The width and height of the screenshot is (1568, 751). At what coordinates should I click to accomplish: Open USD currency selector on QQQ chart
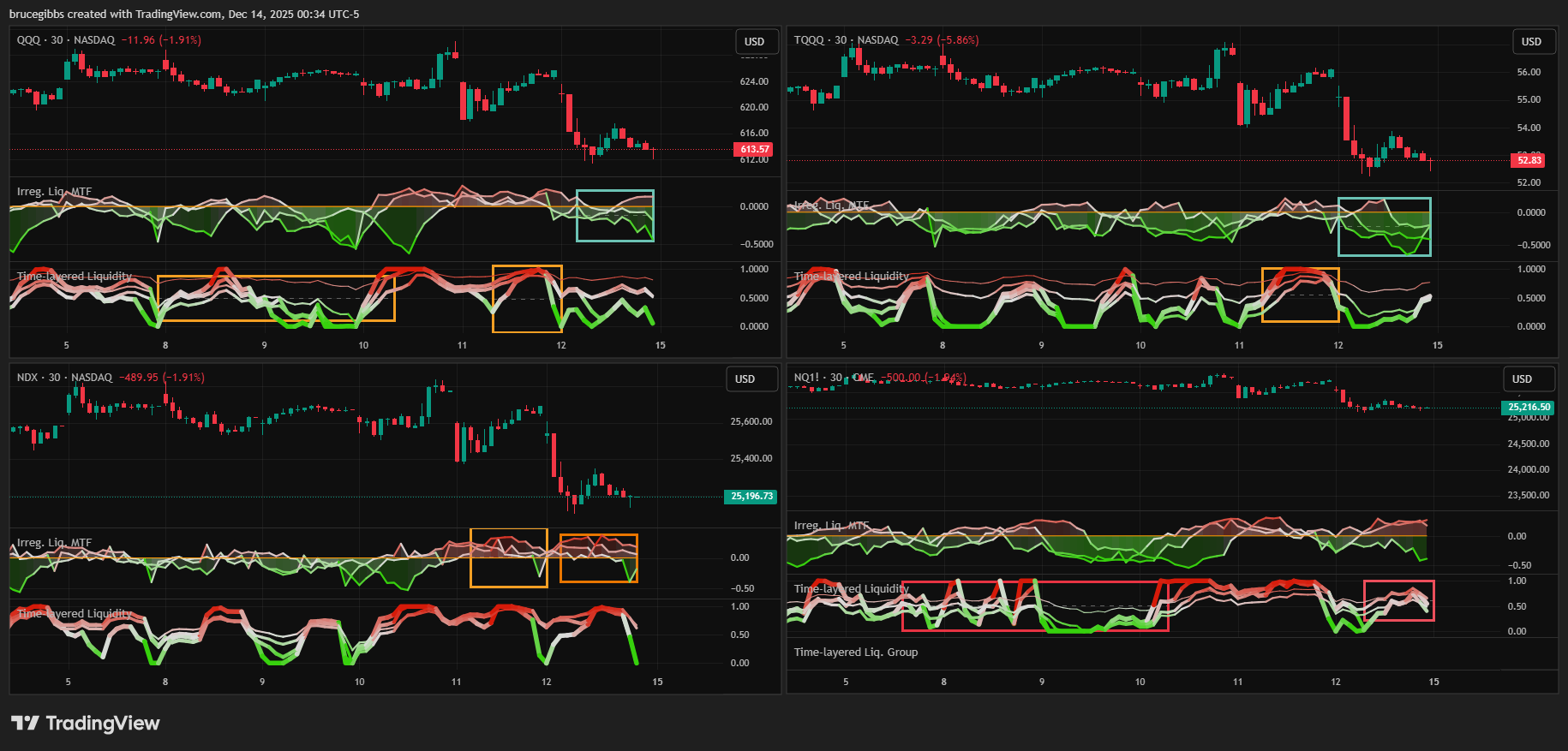[754, 42]
